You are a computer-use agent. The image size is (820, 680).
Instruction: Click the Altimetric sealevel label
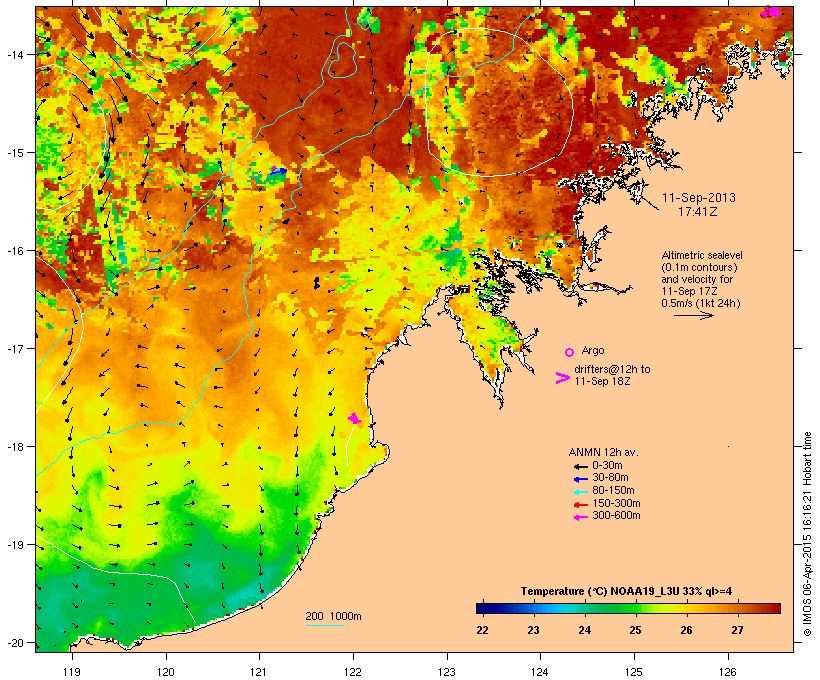tap(702, 255)
